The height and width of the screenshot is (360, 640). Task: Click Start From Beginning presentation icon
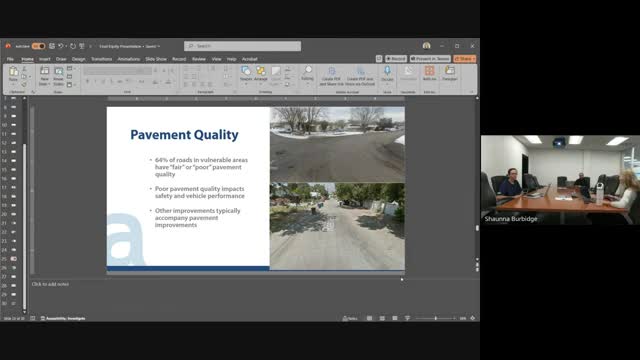coord(82,46)
